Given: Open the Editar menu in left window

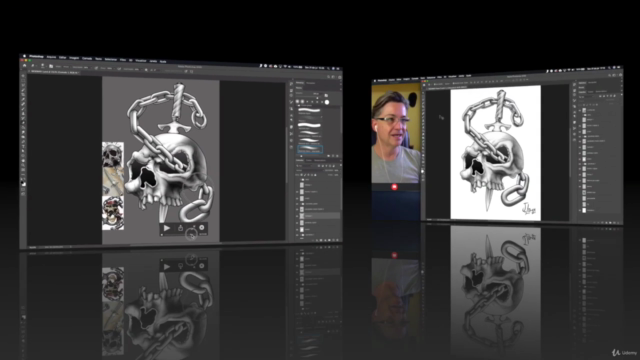Looking at the screenshot, I should 62,58.
